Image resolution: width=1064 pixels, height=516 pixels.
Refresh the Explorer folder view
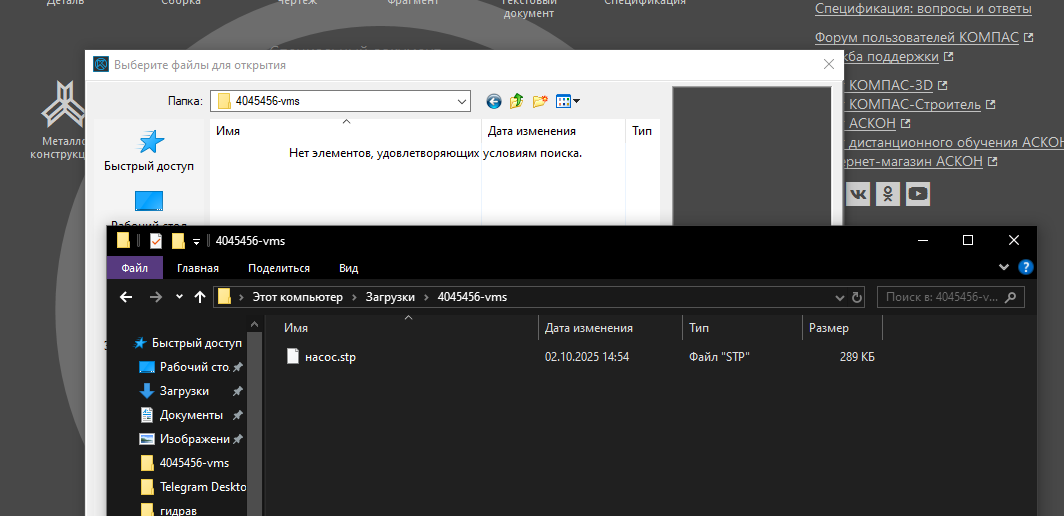tap(857, 297)
